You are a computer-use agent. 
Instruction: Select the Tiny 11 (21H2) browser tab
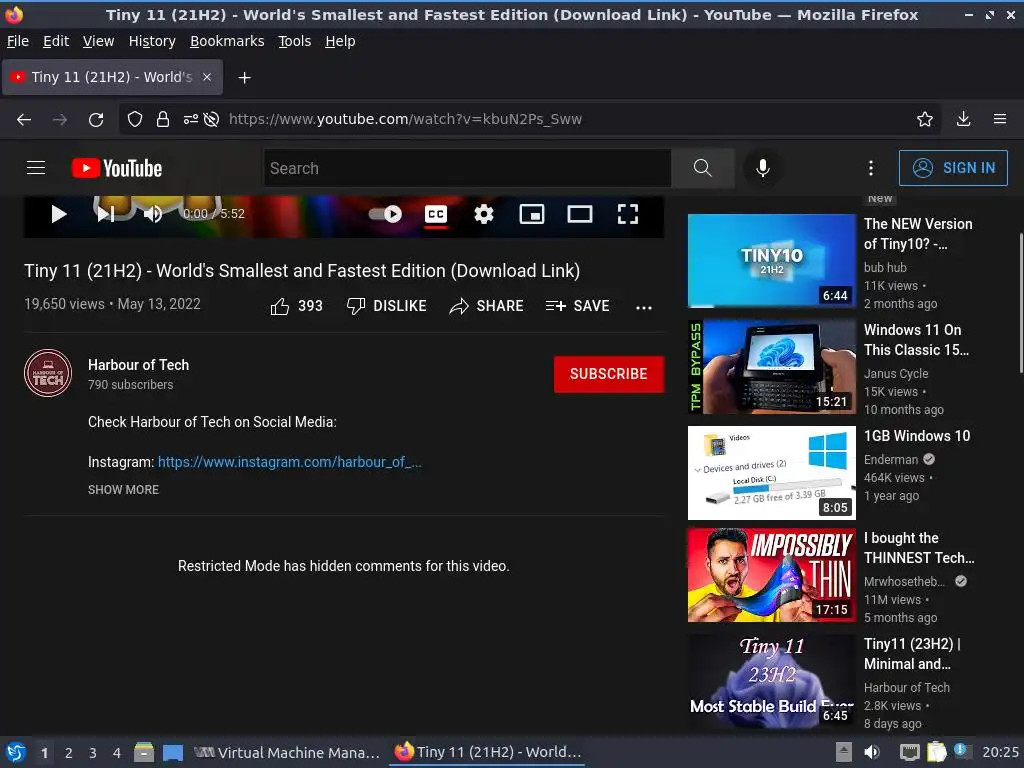click(112, 77)
